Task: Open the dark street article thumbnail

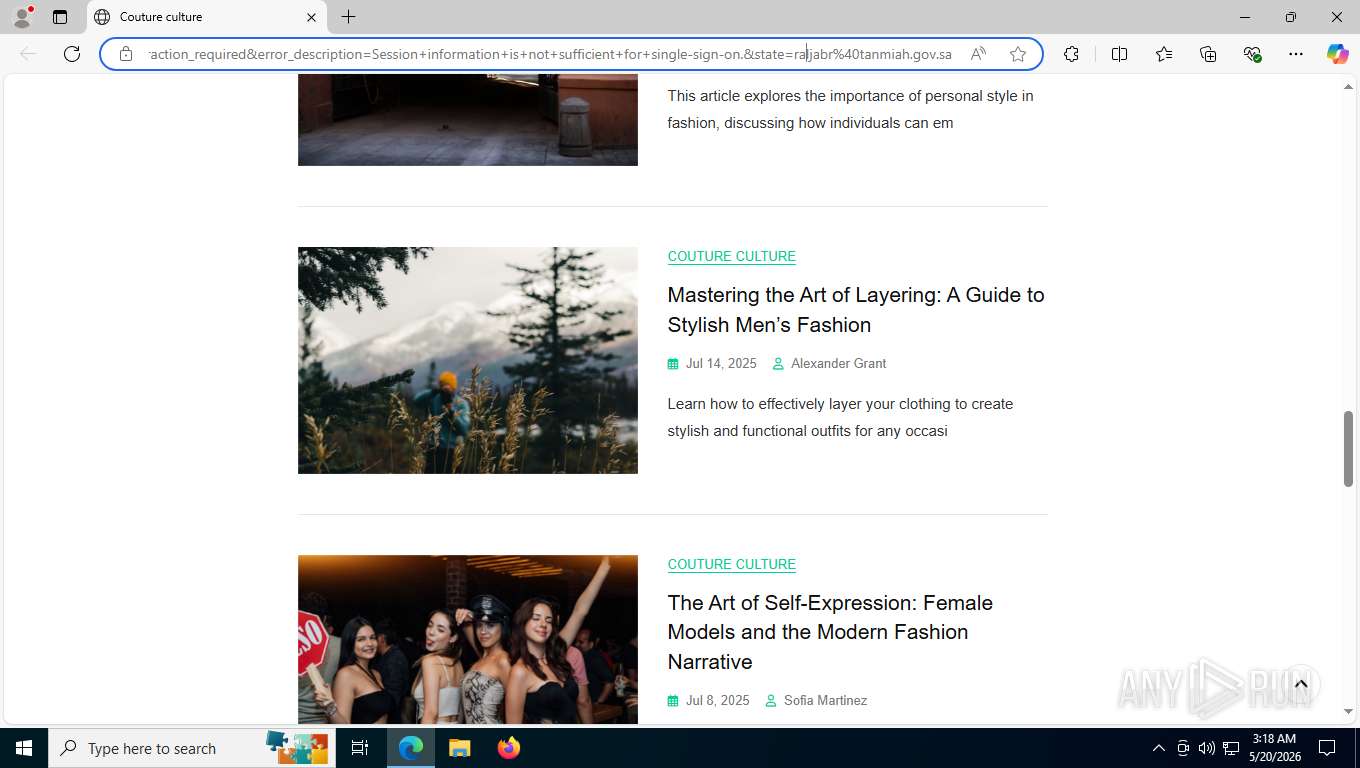Action: pyautogui.click(x=468, y=120)
